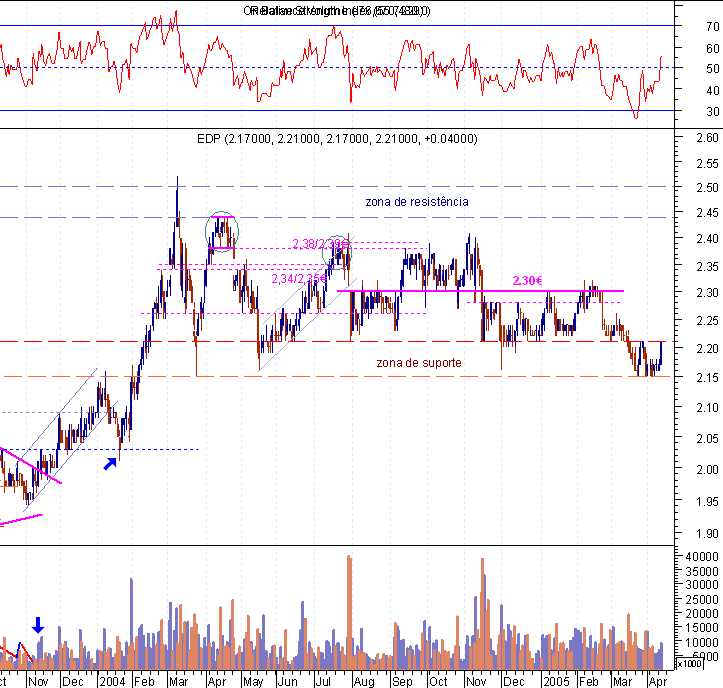Image resolution: width=723 pixels, height=688 pixels.
Task: Click the magenta '2.30€' price label
Action: (527, 281)
